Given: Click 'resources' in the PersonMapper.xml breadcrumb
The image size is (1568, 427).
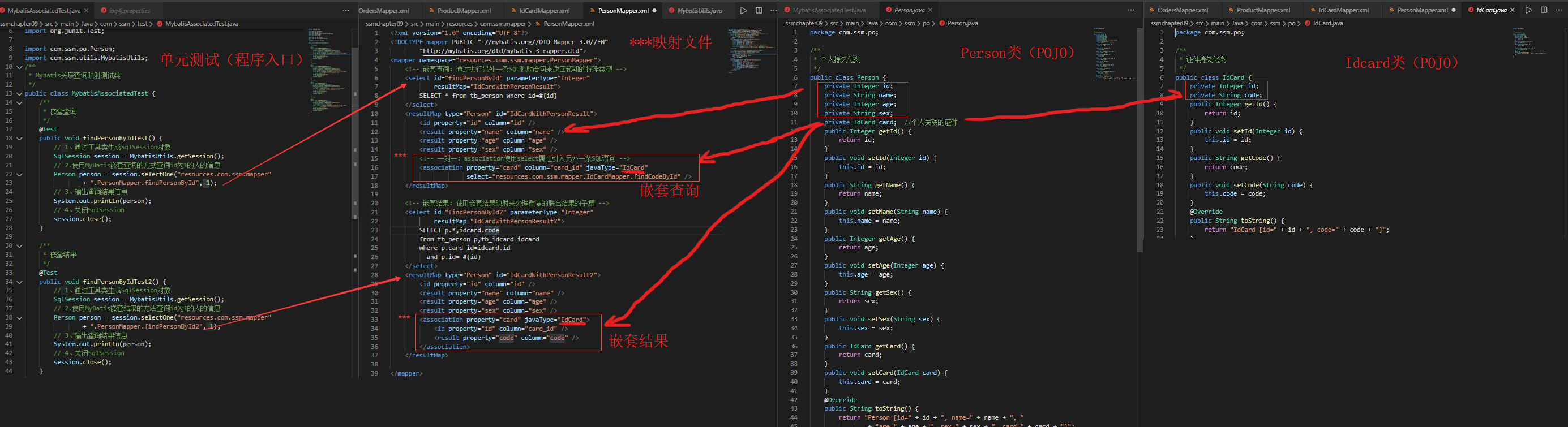Looking at the screenshot, I should (460, 24).
